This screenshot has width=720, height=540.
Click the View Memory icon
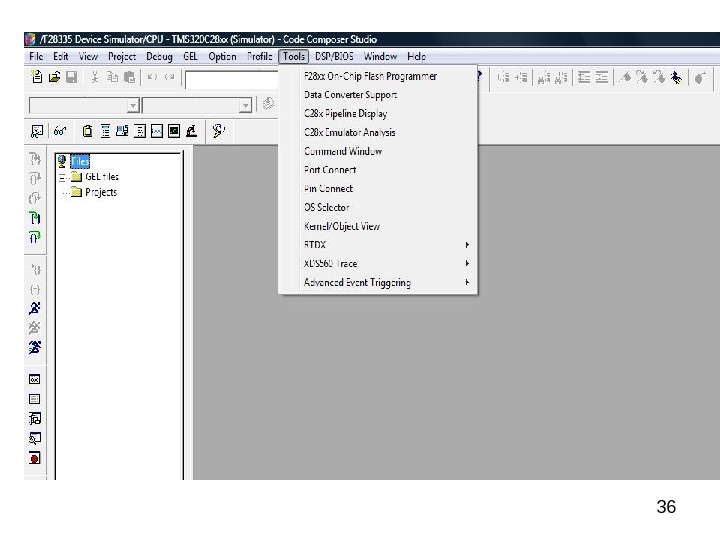coord(122,131)
